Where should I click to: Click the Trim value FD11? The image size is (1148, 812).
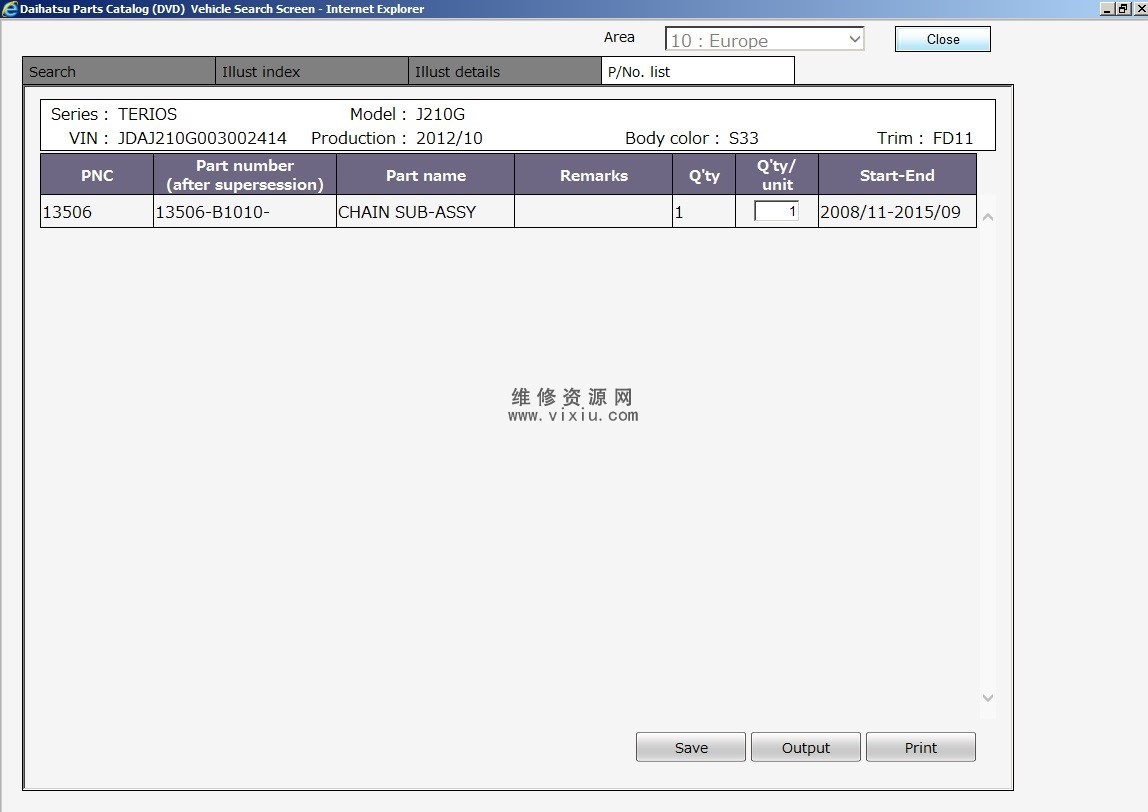pyautogui.click(x=953, y=138)
